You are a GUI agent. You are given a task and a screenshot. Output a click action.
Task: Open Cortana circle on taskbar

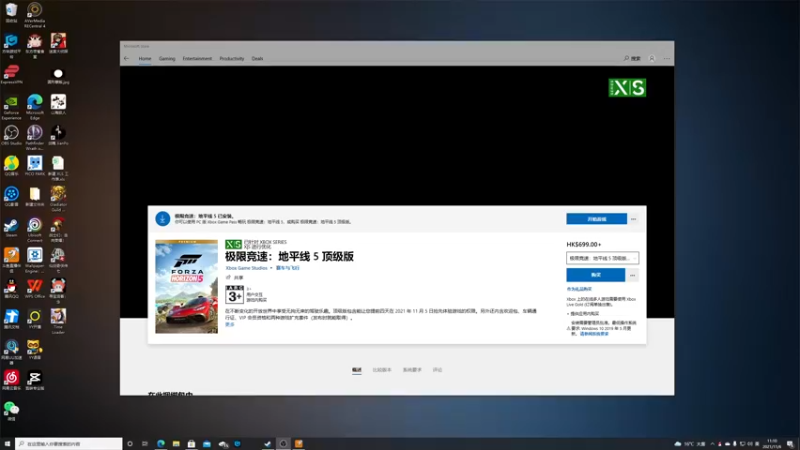[130, 444]
